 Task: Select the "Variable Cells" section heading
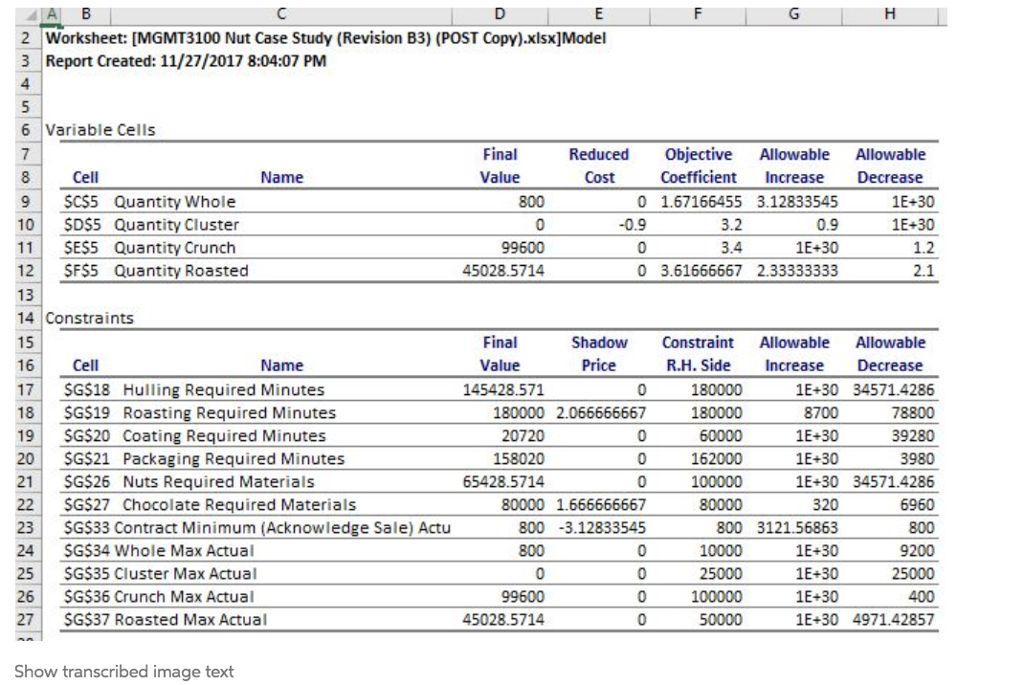pyautogui.click(x=100, y=130)
